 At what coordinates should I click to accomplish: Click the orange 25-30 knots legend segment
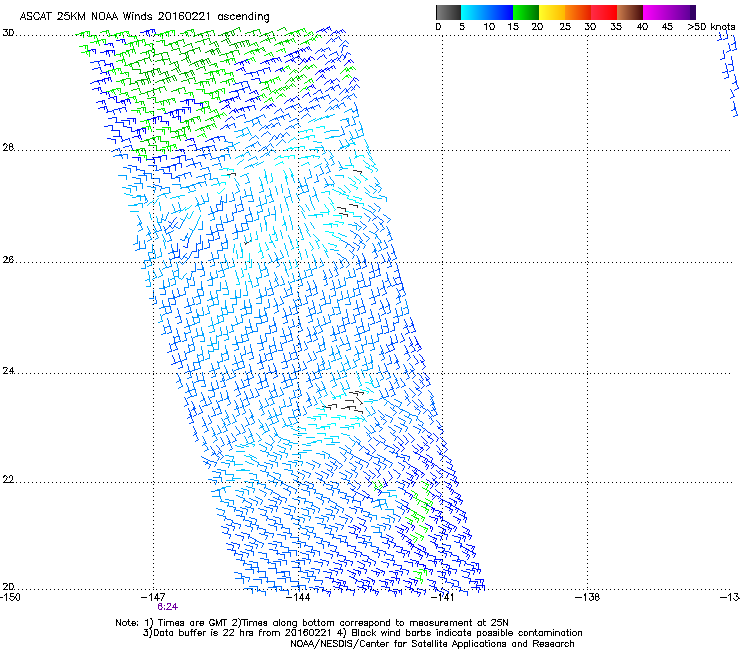tap(578, 12)
